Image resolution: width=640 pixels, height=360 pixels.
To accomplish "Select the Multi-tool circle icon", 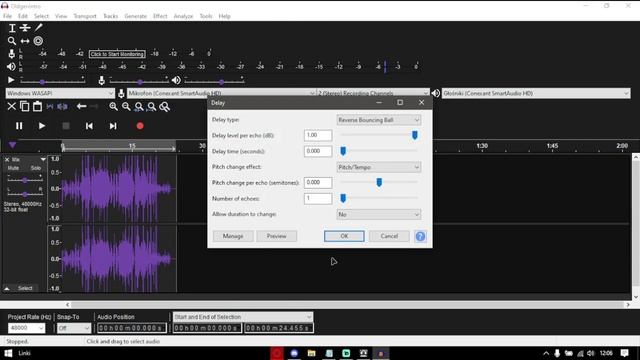I will (38, 41).
